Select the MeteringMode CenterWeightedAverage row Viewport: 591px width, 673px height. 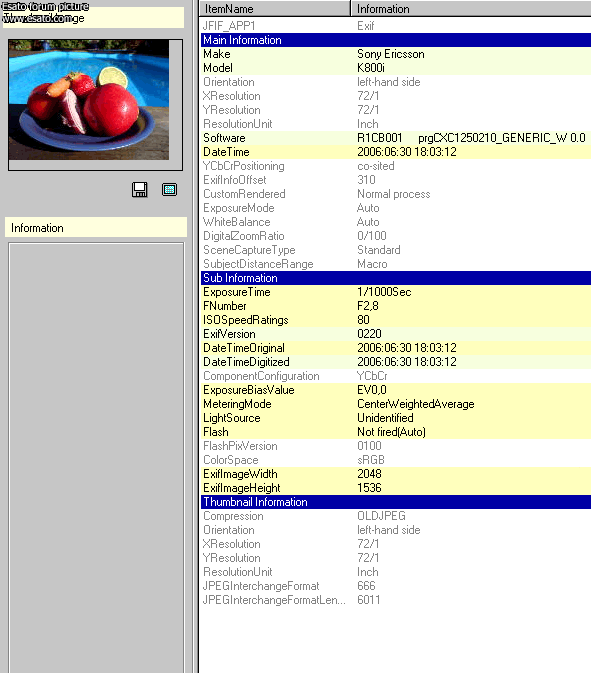[396, 404]
